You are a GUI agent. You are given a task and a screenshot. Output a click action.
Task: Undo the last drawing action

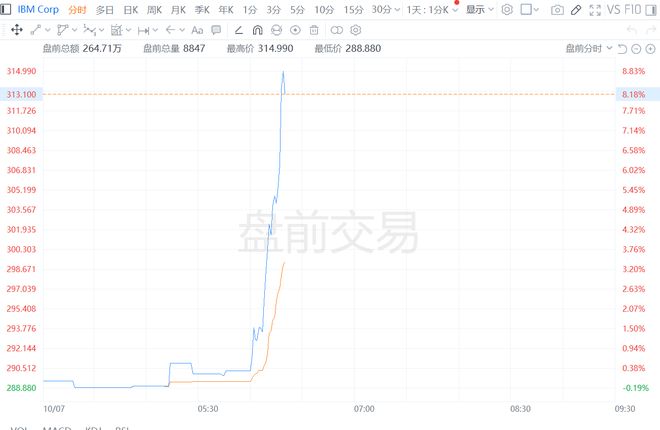tap(632, 30)
